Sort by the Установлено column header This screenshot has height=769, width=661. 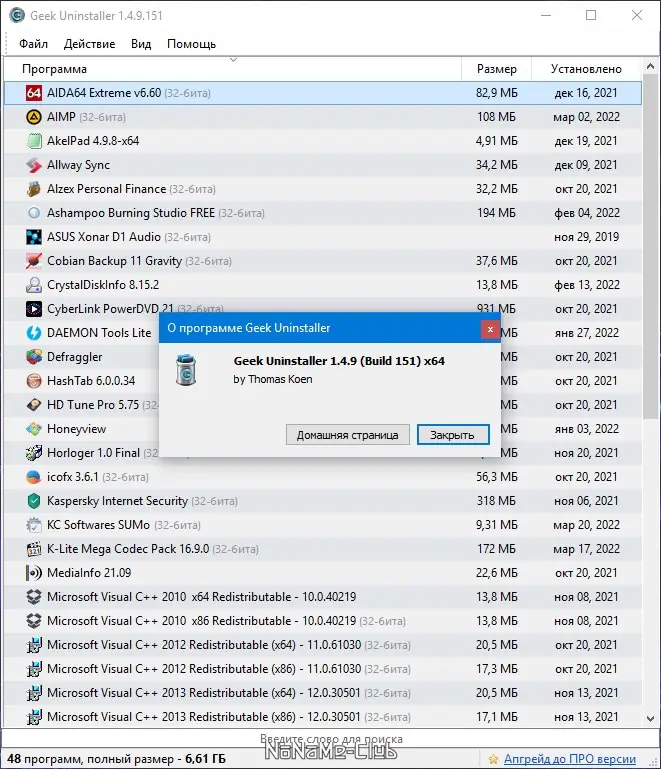pyautogui.click(x=586, y=69)
